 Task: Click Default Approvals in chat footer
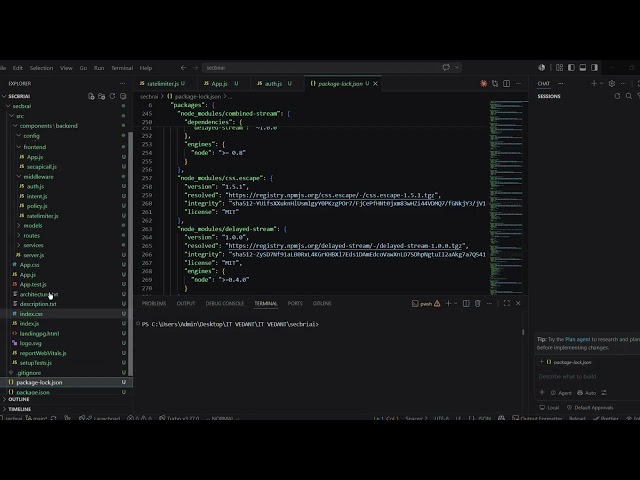tap(590, 407)
